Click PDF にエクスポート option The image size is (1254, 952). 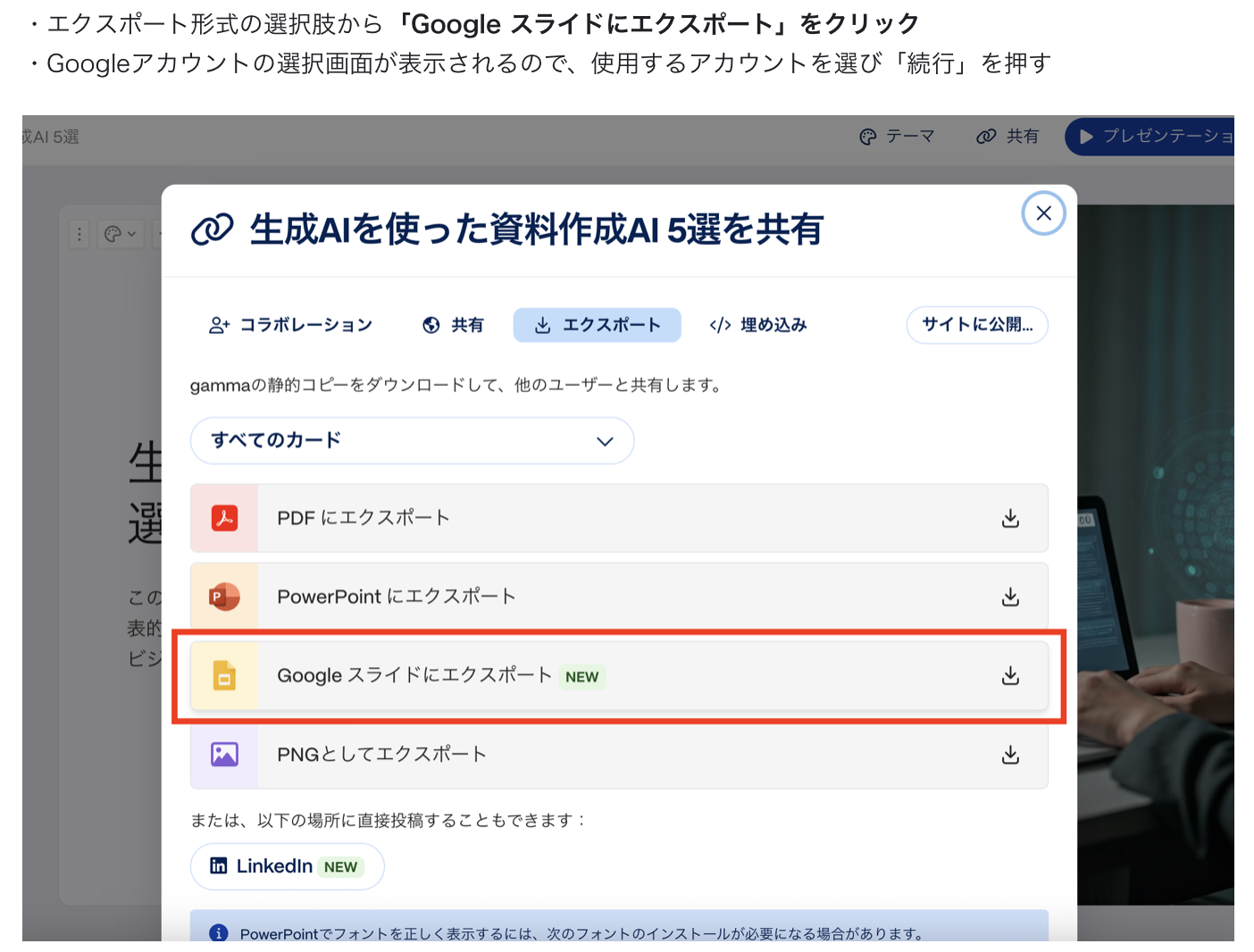tap(619, 518)
